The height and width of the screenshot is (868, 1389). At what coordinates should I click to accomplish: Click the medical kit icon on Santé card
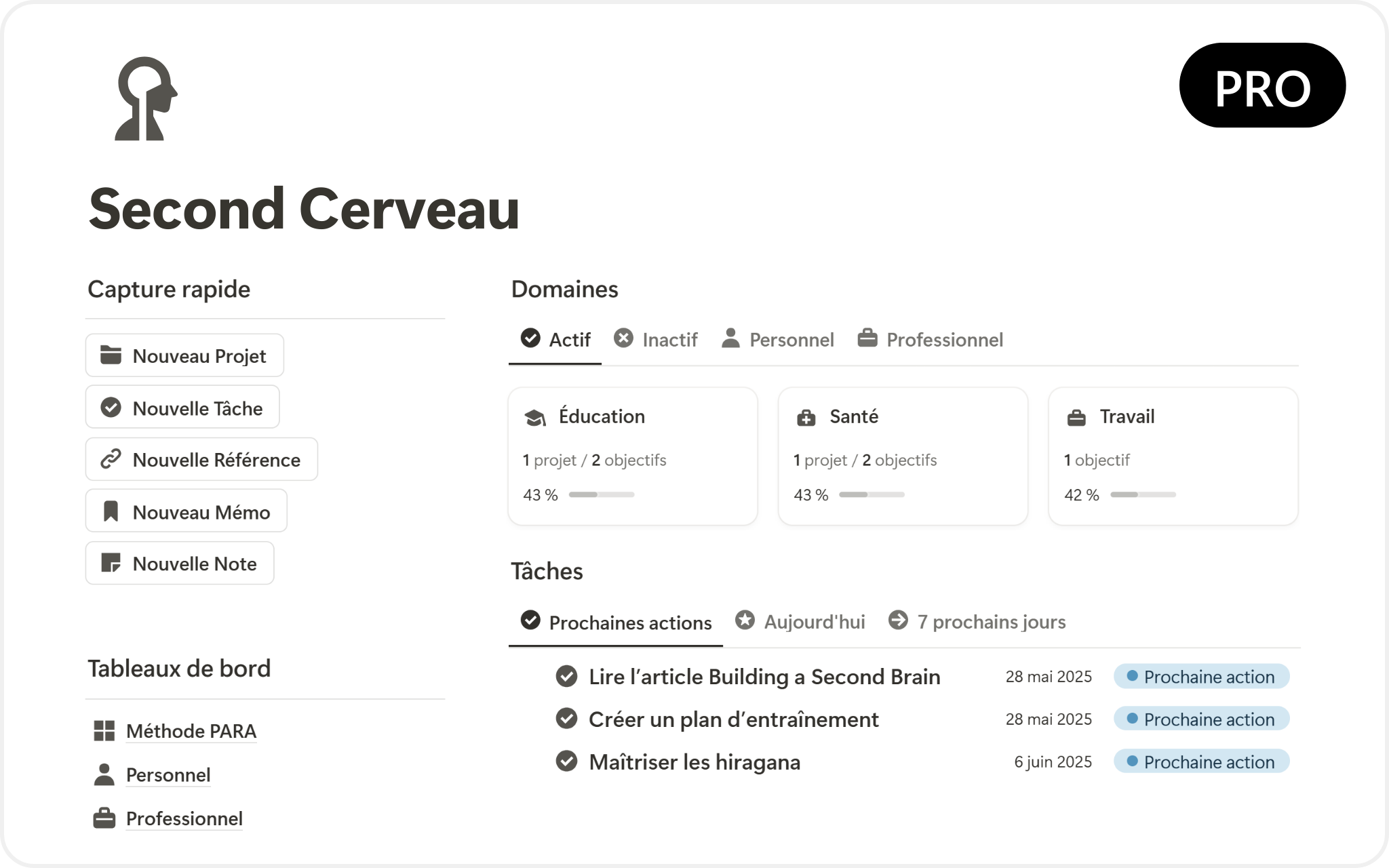tap(806, 418)
